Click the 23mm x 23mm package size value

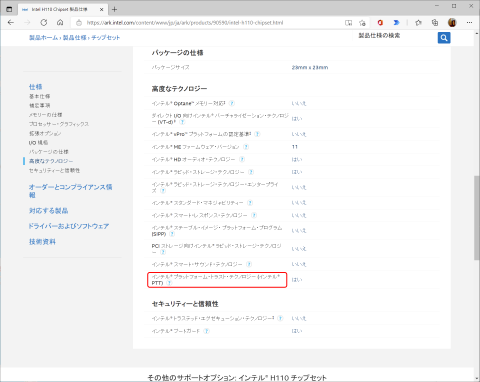[310, 67]
